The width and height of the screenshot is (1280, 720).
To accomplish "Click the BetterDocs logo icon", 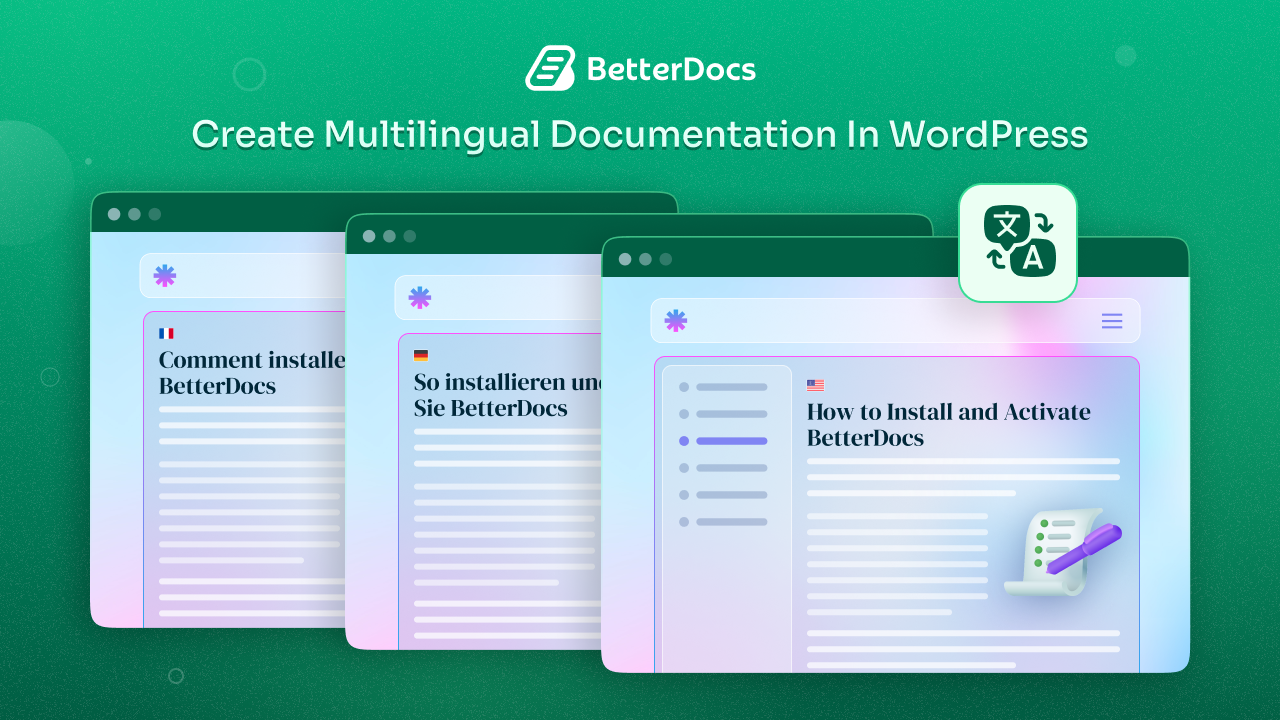I will (x=550, y=68).
